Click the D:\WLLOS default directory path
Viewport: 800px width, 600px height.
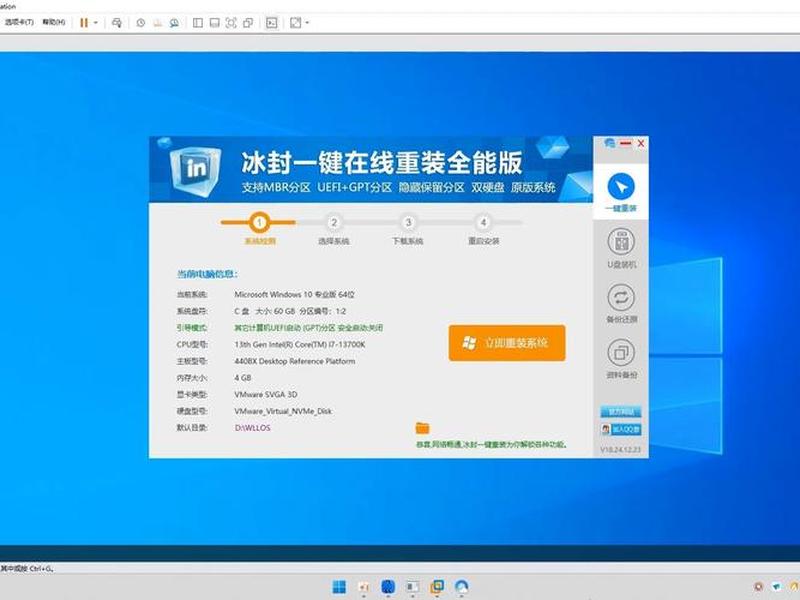point(253,428)
